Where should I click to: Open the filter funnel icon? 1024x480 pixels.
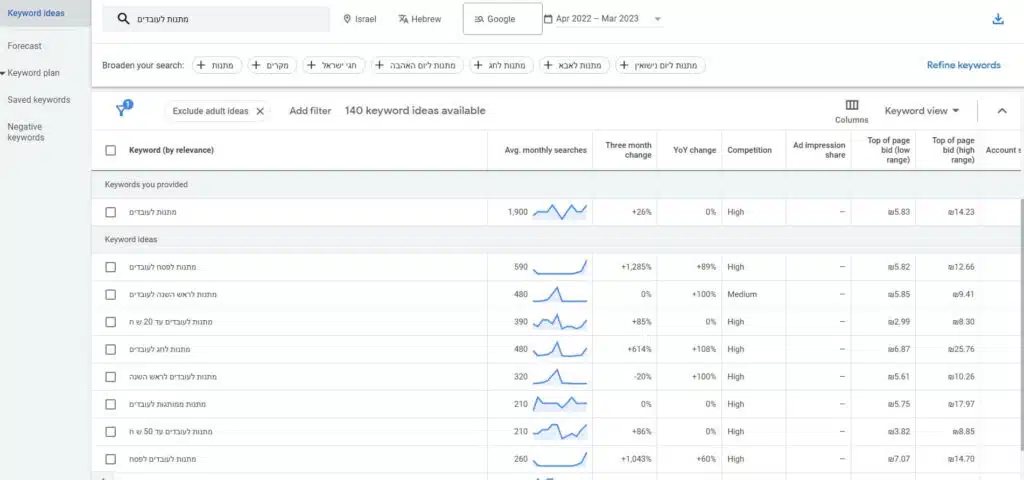coord(123,109)
